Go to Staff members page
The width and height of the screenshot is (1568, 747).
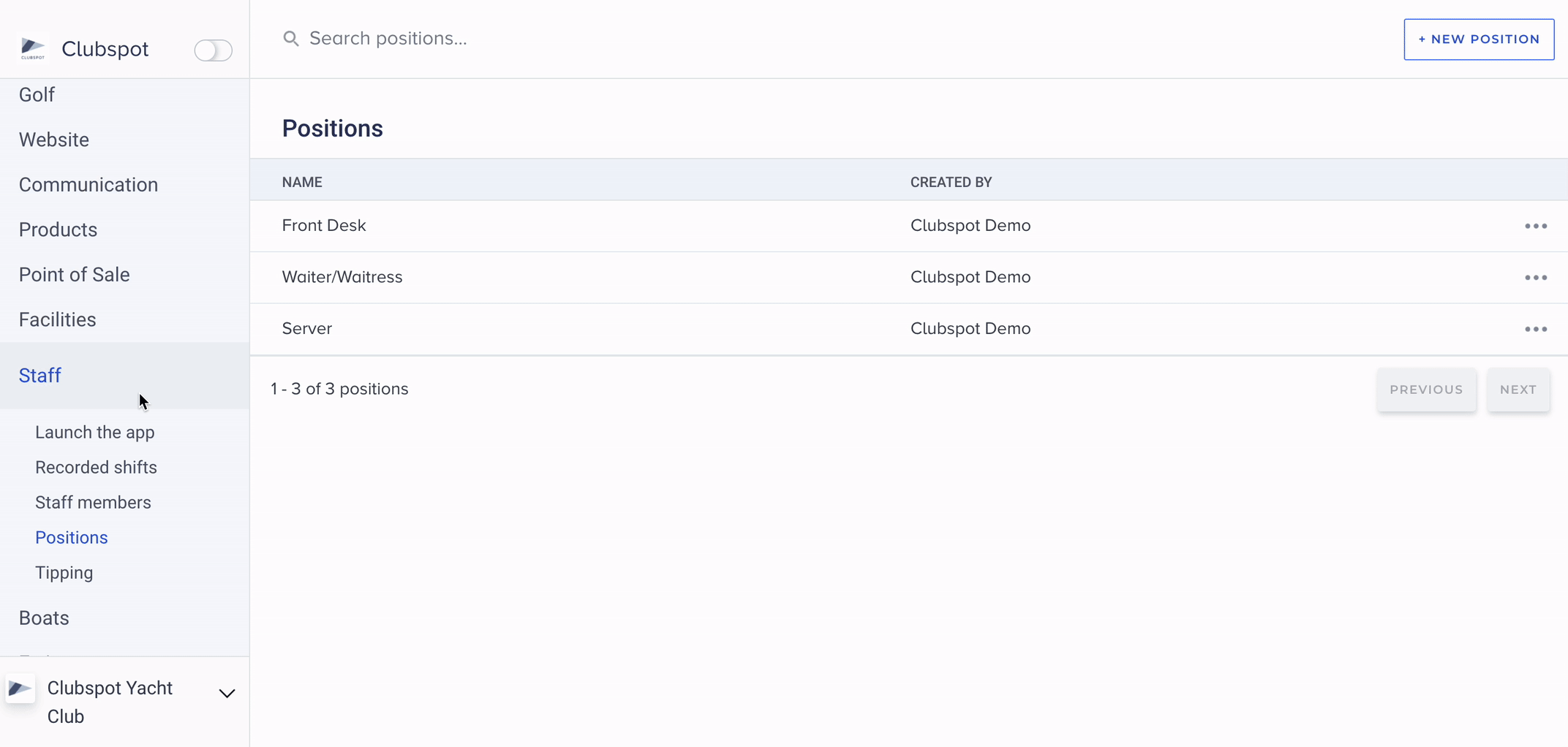[x=93, y=503]
